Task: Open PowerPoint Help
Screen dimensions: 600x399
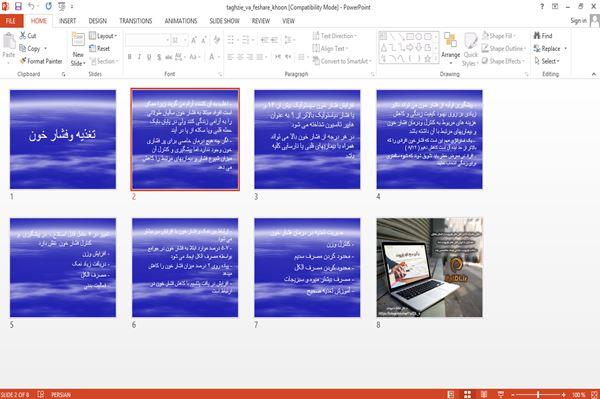Action: (x=542, y=7)
